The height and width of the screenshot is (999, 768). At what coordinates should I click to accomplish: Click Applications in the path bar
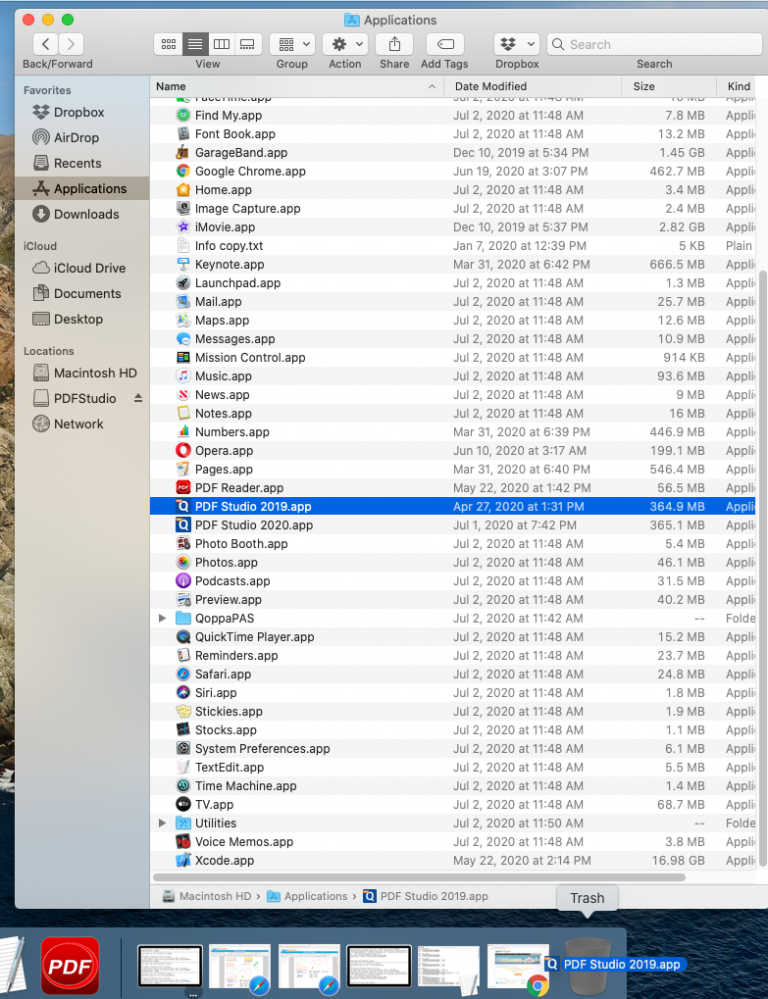tap(307, 896)
